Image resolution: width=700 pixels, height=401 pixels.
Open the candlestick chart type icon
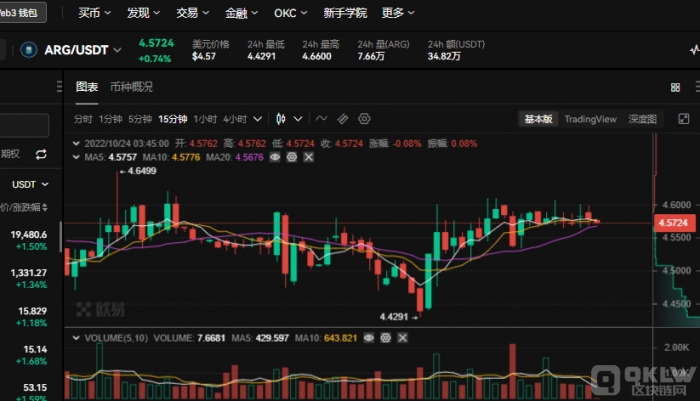click(x=282, y=118)
